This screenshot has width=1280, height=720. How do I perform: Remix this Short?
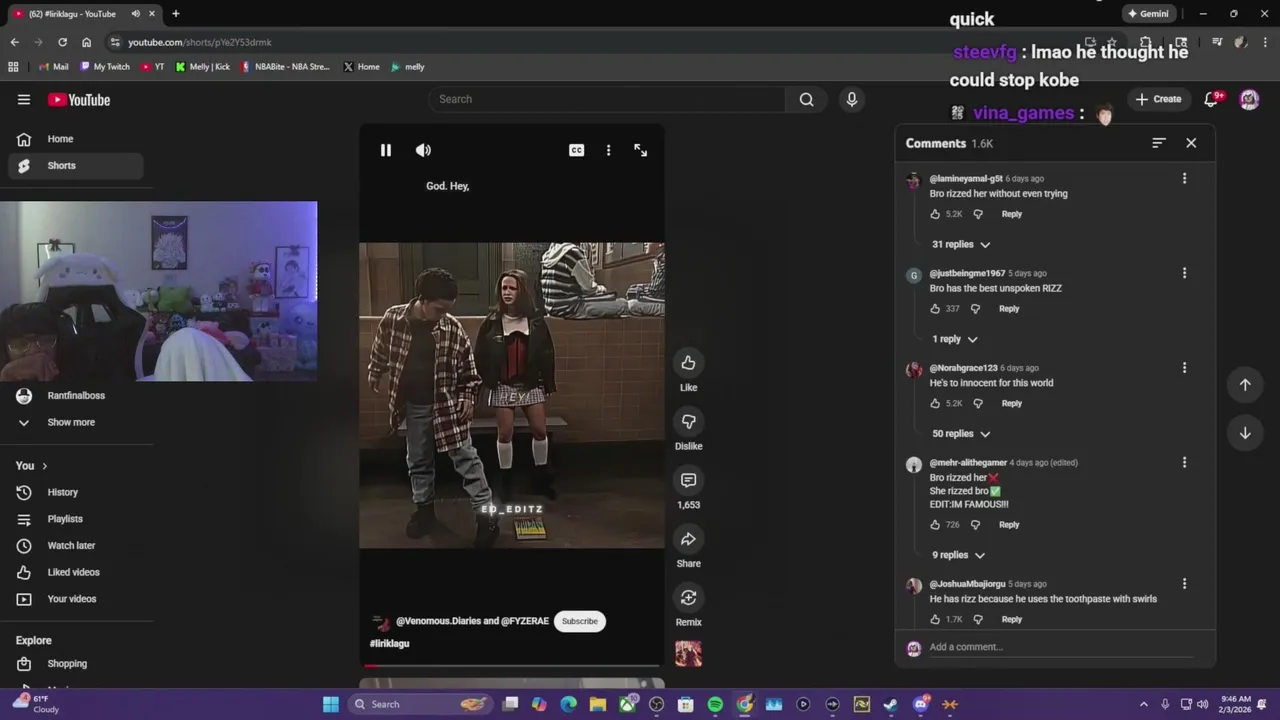pyautogui.click(x=688, y=597)
